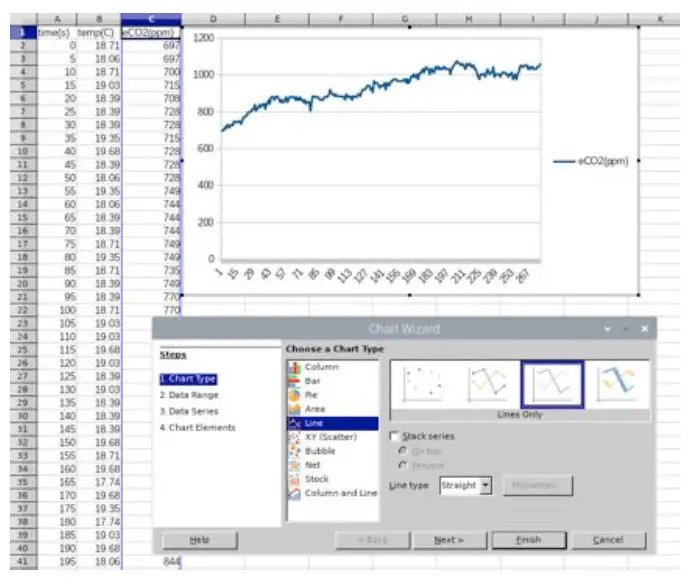690x587 pixels.
Task: Select column C header
Action: point(151,19)
